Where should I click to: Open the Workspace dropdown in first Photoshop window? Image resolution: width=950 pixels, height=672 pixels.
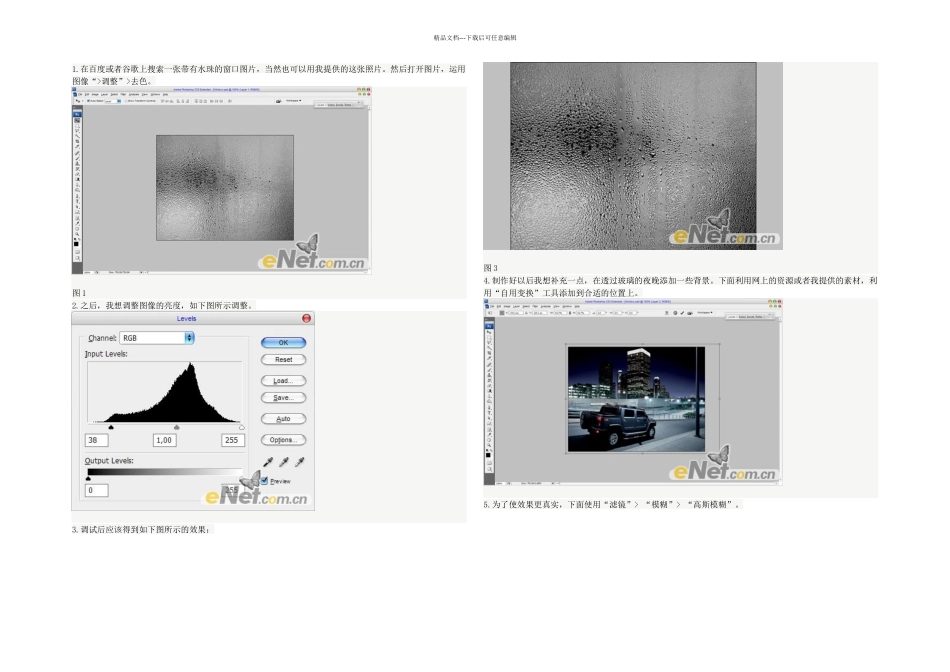tap(294, 101)
